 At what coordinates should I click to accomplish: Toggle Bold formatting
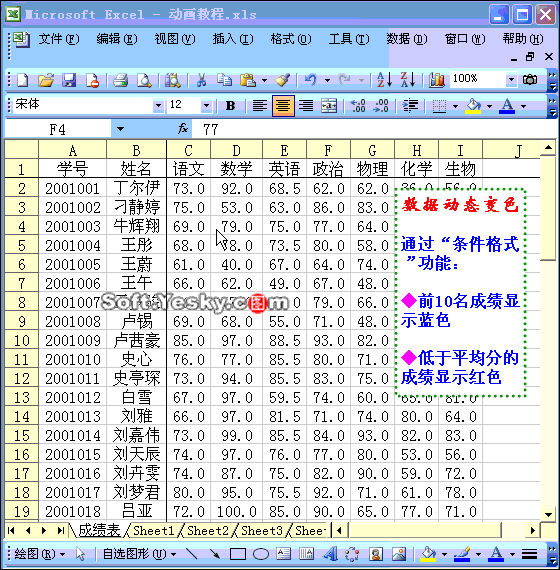[230, 106]
